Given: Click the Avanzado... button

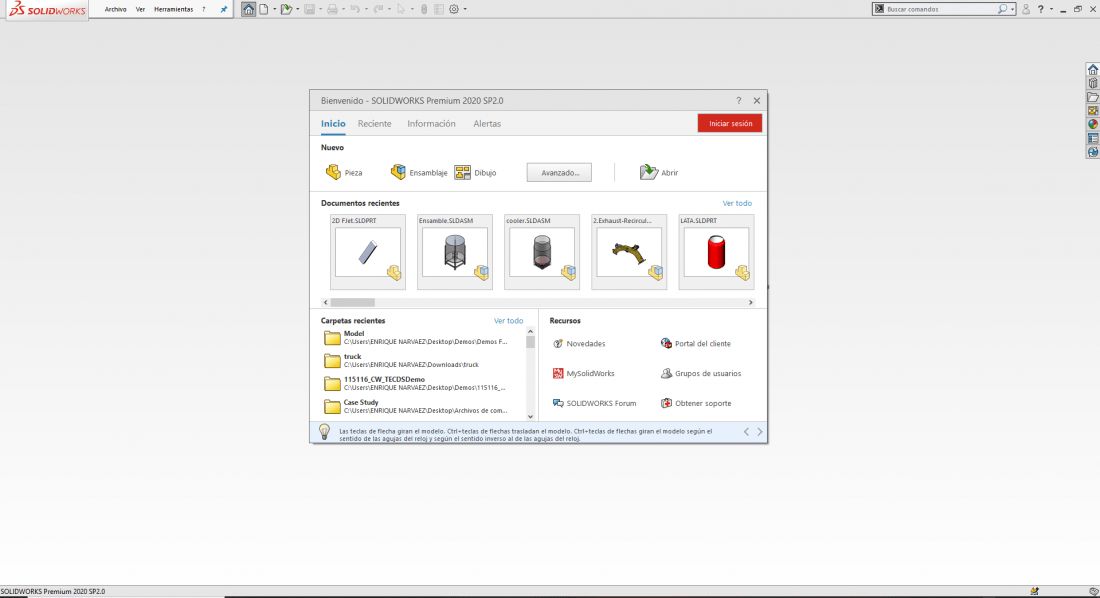Looking at the screenshot, I should (559, 173).
